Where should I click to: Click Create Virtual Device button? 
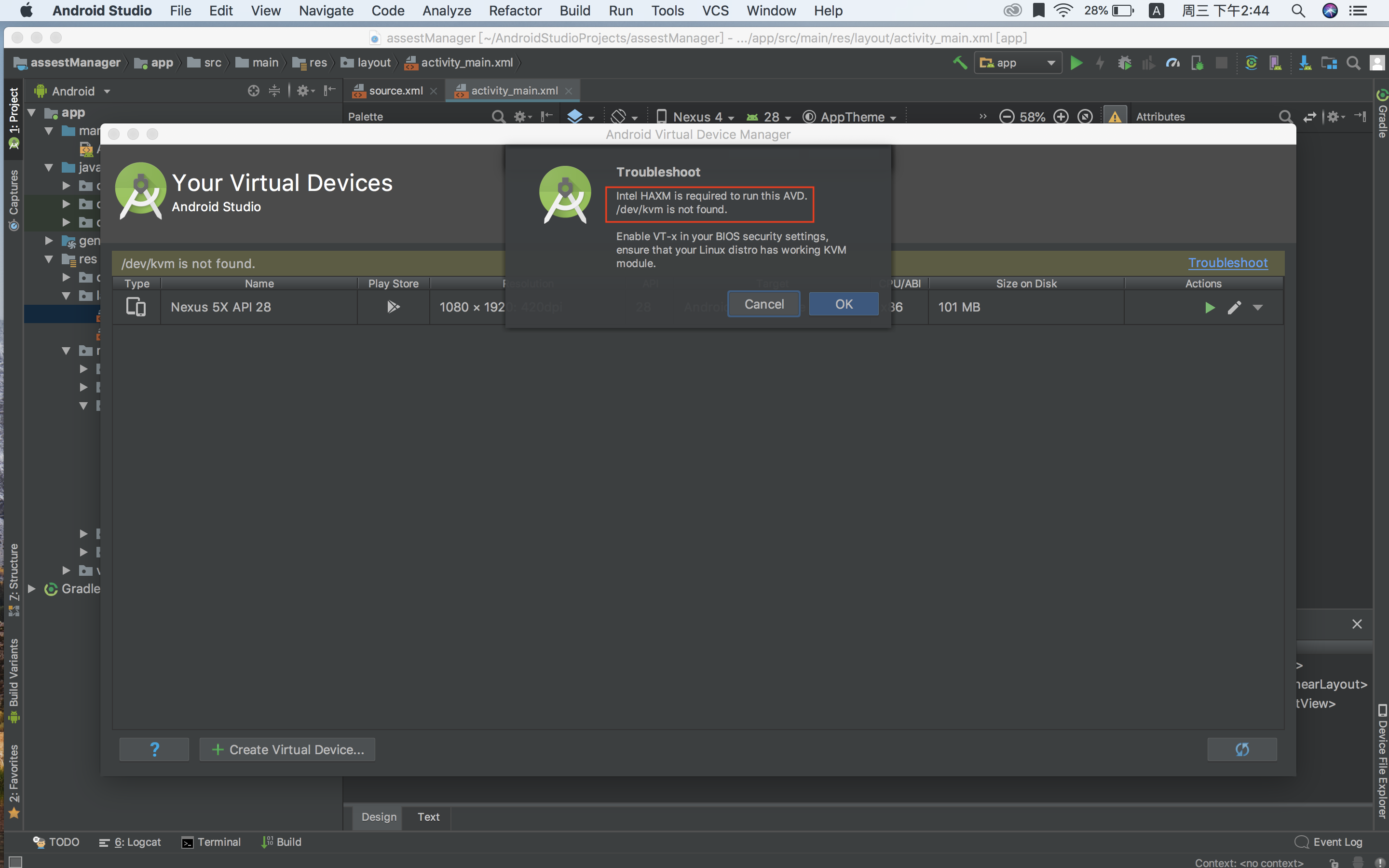tap(287, 750)
